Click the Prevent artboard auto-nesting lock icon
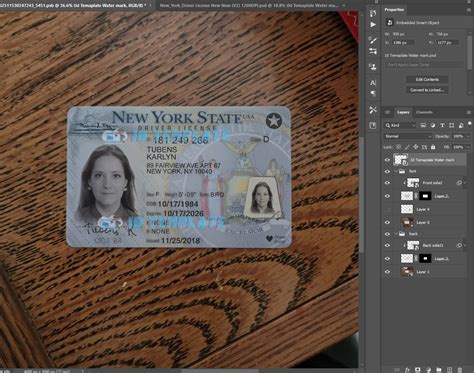 (424, 147)
